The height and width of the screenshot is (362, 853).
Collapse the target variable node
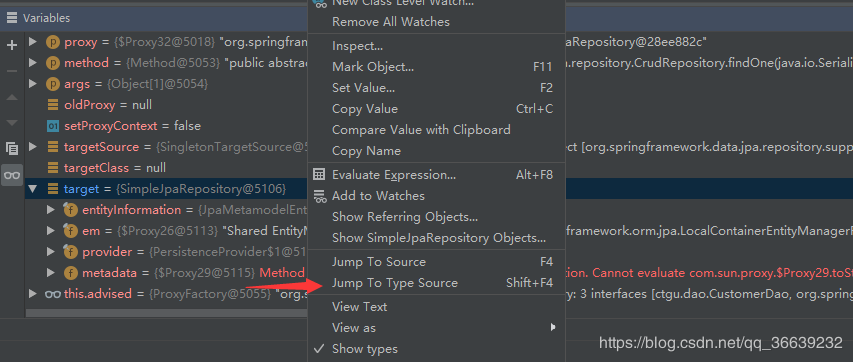point(33,189)
